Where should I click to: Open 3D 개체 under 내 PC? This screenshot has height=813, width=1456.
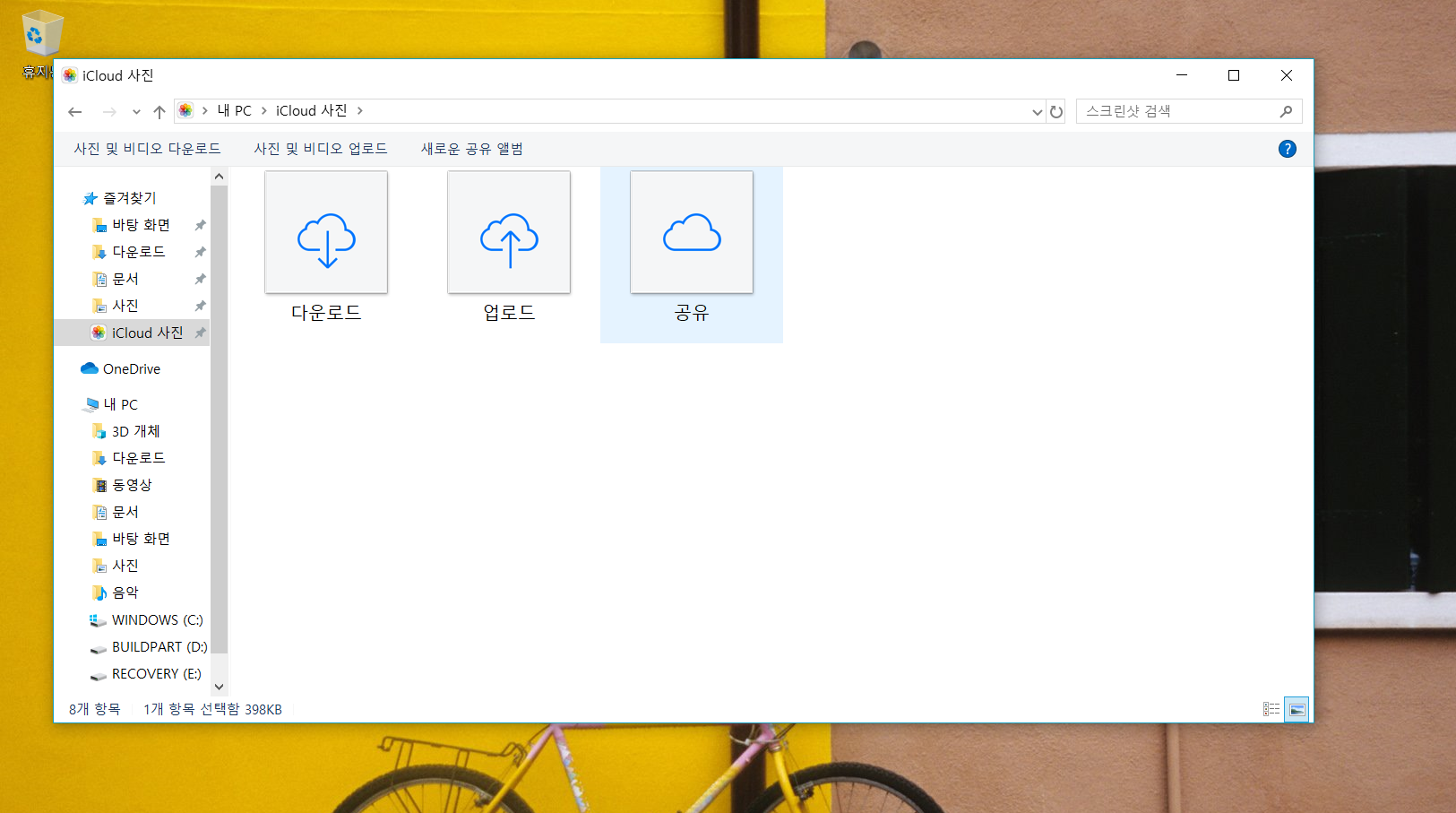click(135, 431)
